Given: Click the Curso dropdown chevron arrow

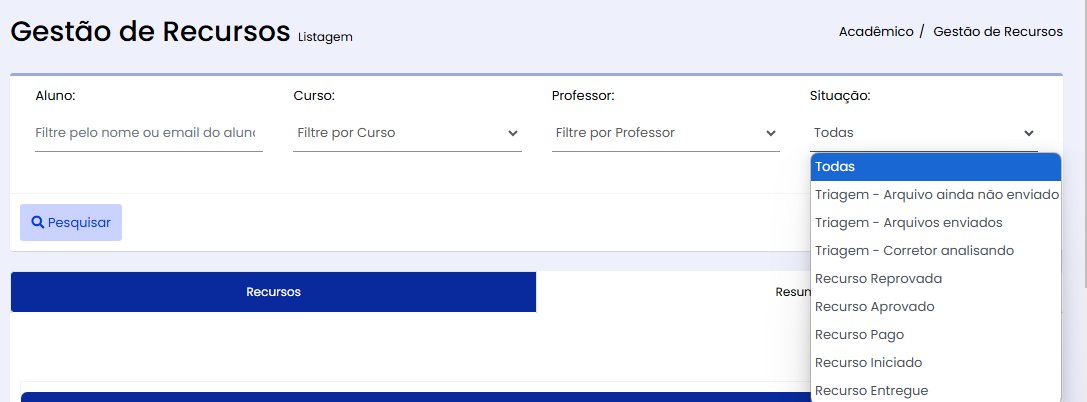Looking at the screenshot, I should pos(512,133).
